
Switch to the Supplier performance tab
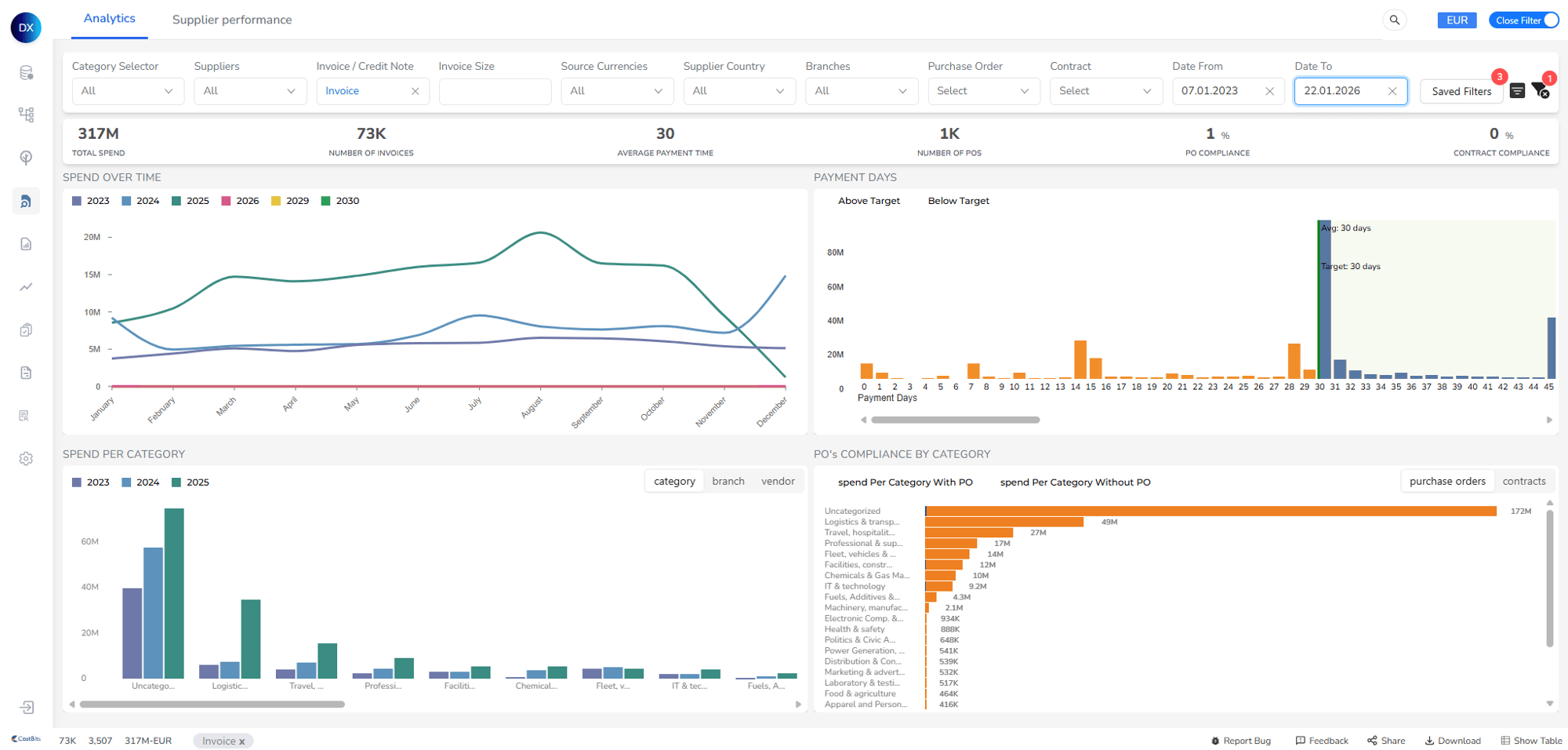[231, 20]
